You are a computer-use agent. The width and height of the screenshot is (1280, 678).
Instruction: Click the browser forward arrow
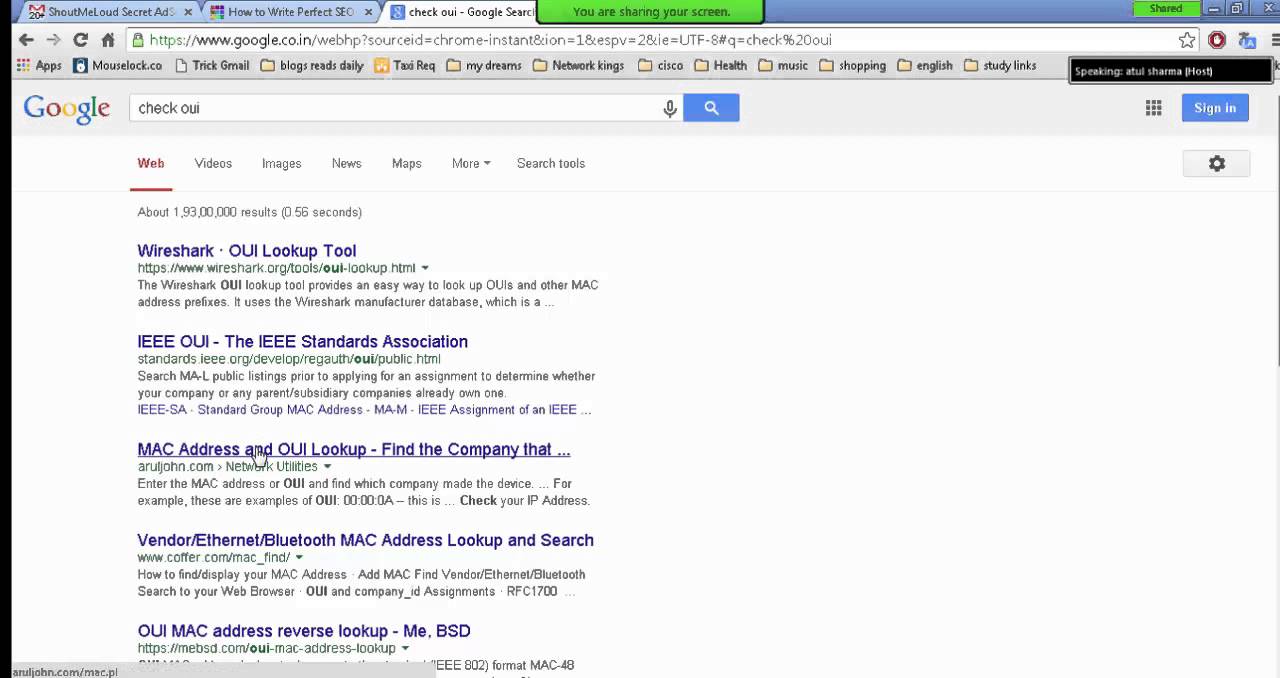53,40
